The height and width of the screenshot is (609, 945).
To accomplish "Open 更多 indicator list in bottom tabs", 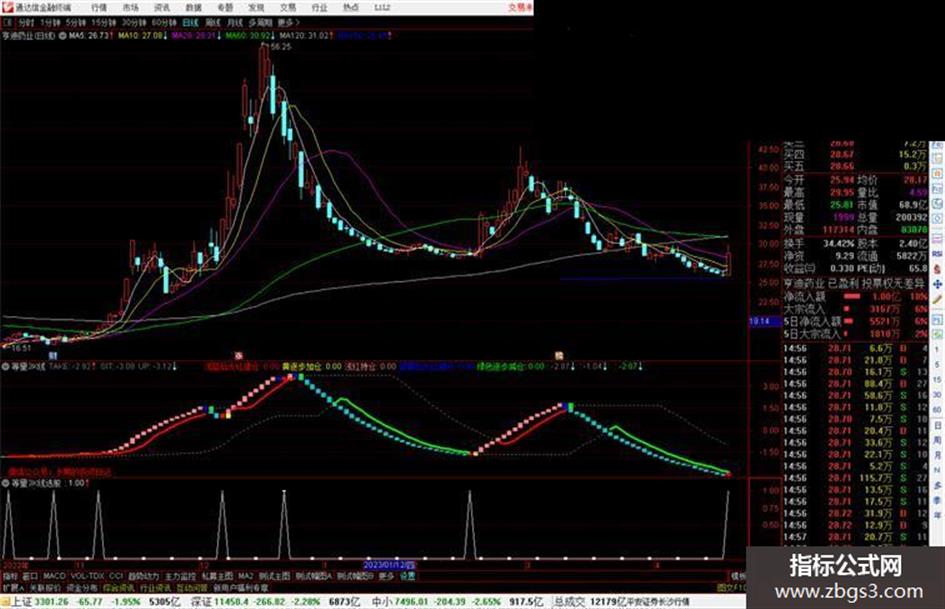I will [386, 576].
